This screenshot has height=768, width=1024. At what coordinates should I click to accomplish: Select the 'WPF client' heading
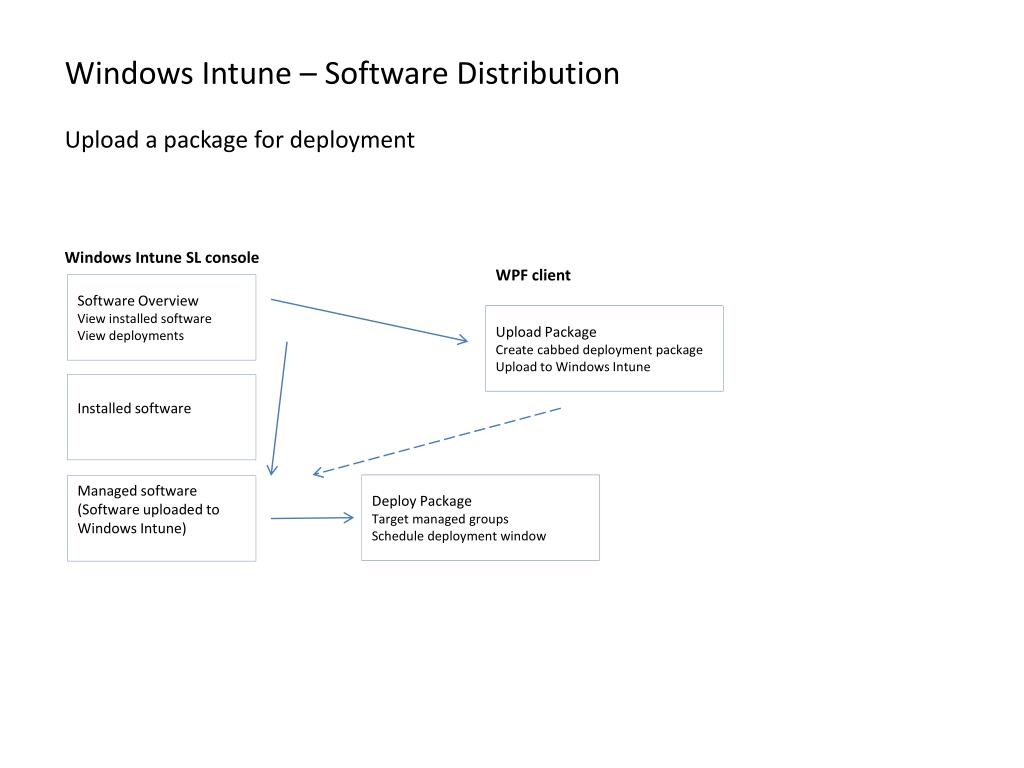coord(533,275)
